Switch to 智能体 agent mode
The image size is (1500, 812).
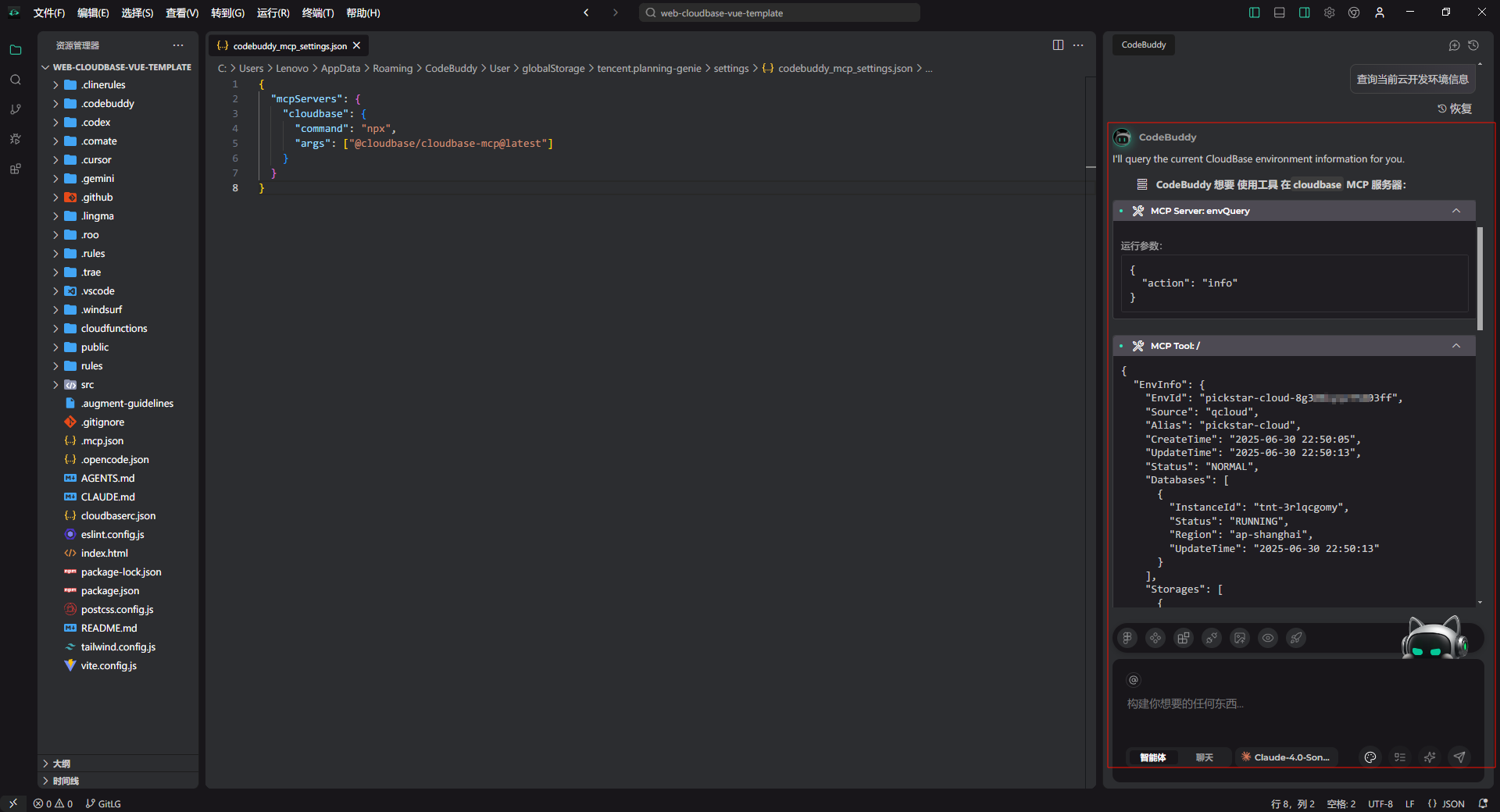tap(1153, 757)
